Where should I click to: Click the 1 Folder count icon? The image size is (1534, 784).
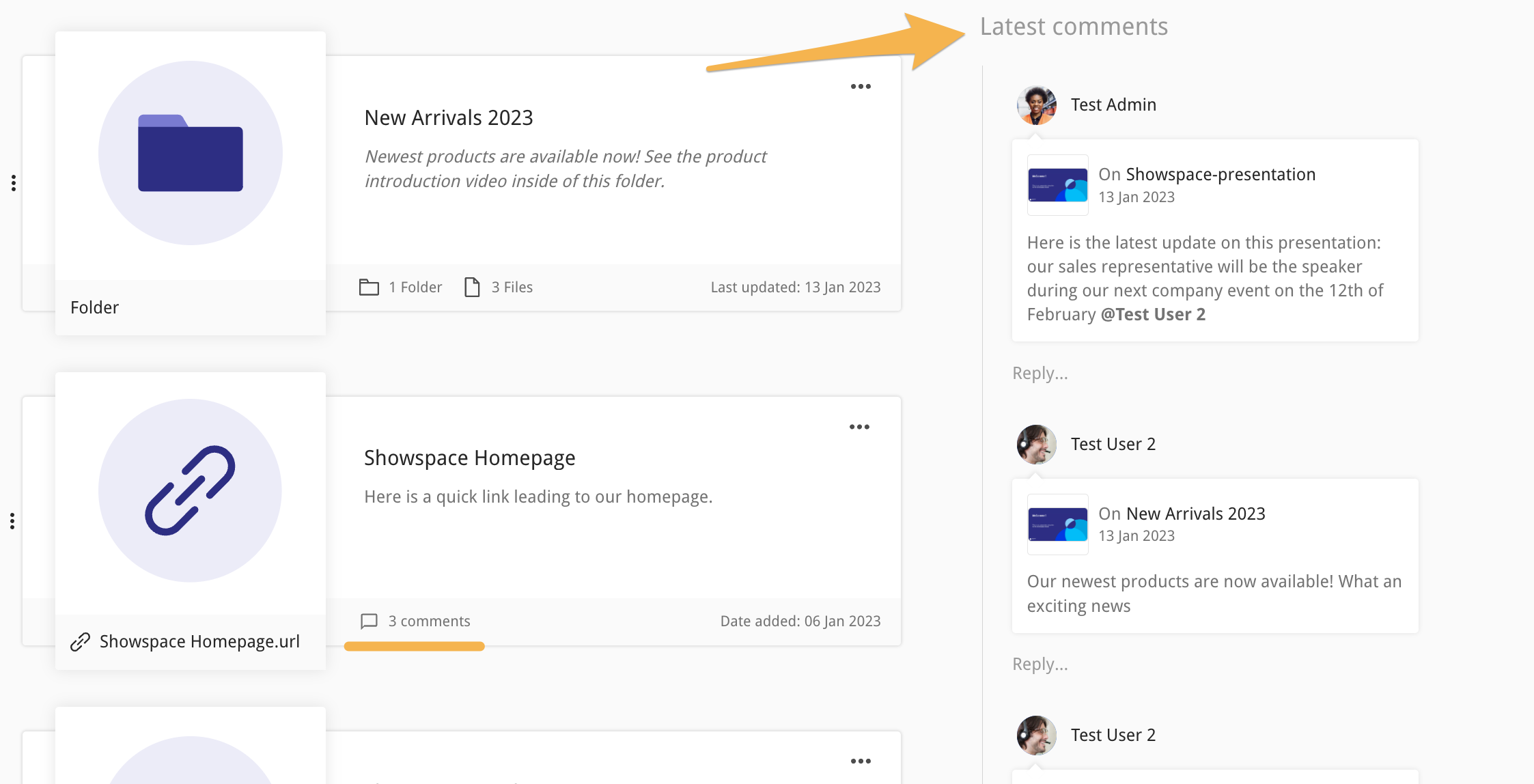tap(369, 287)
